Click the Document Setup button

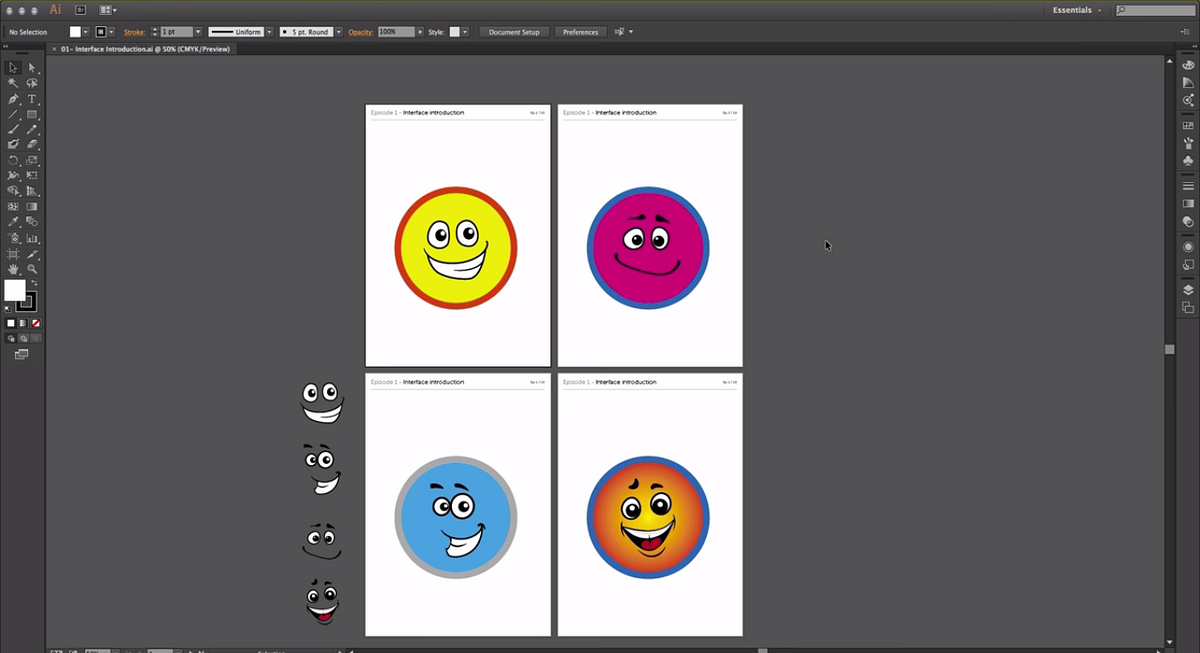(x=514, y=32)
